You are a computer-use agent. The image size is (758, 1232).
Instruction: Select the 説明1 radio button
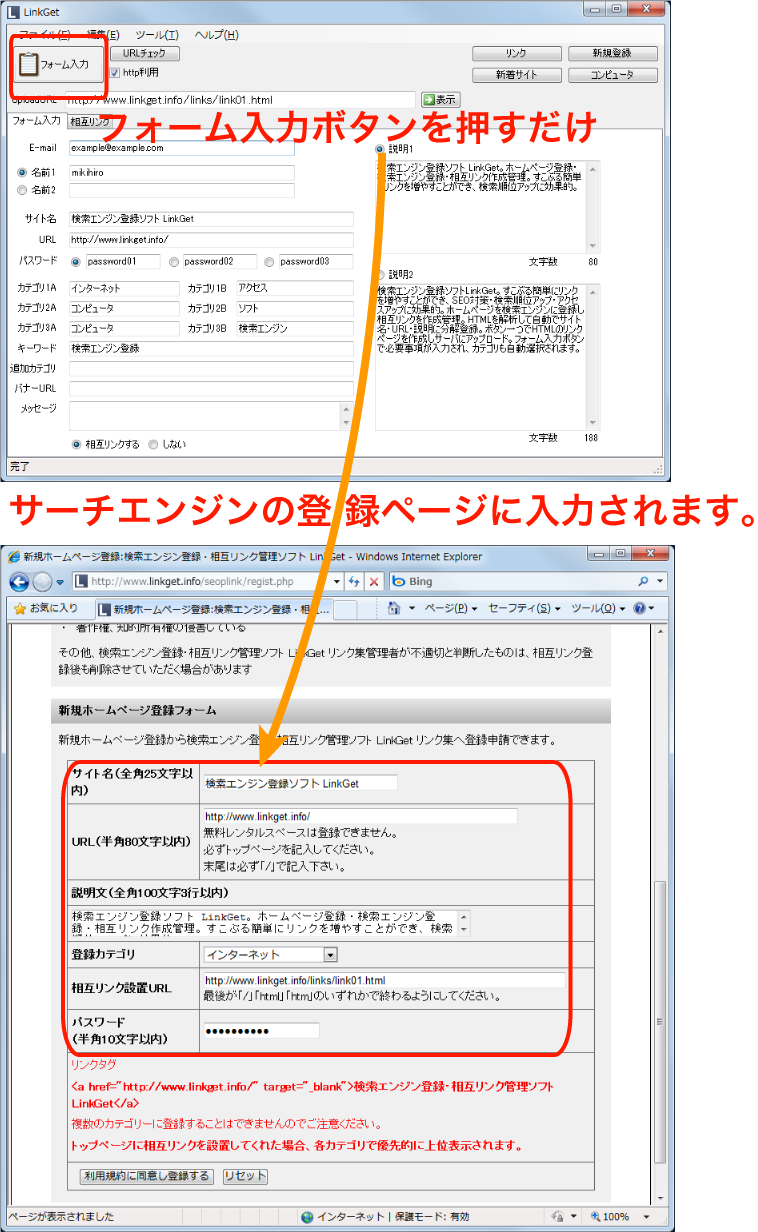pyautogui.click(x=380, y=150)
